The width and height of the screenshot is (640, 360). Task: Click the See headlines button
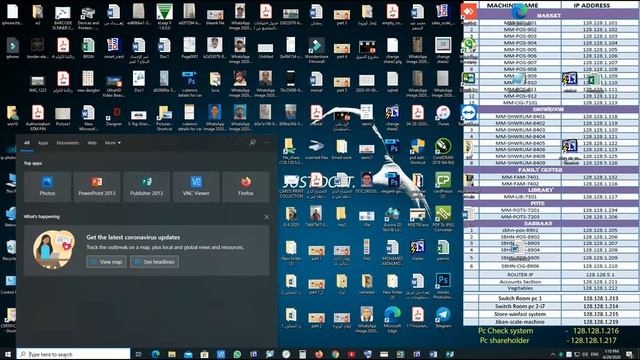point(154,262)
